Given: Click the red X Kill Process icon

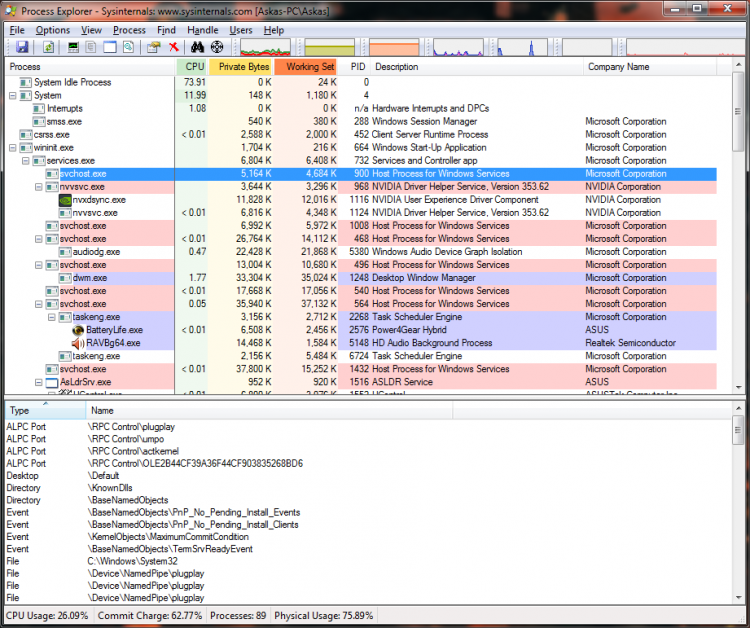Looking at the screenshot, I should click(x=174, y=47).
